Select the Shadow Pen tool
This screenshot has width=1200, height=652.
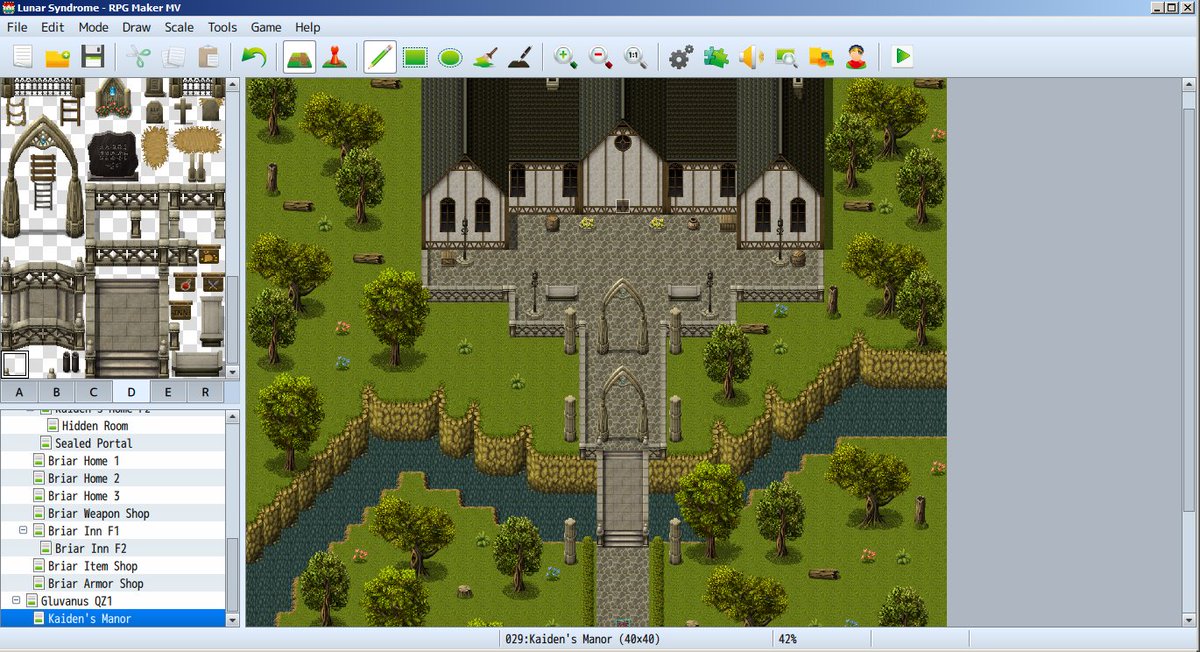[x=519, y=57]
